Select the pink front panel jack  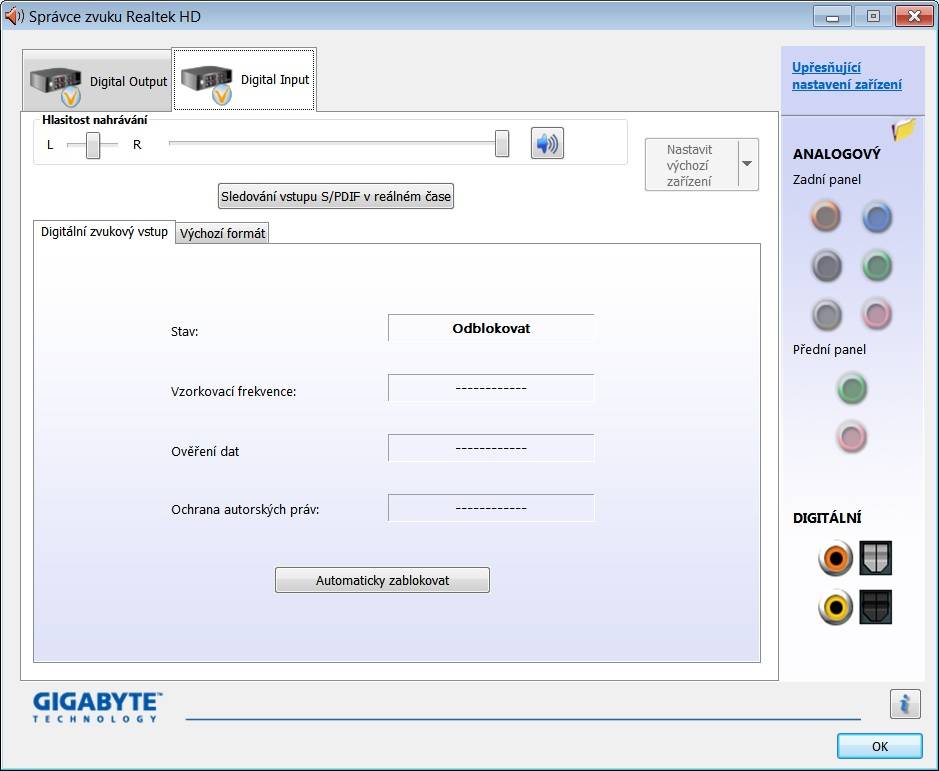852,437
